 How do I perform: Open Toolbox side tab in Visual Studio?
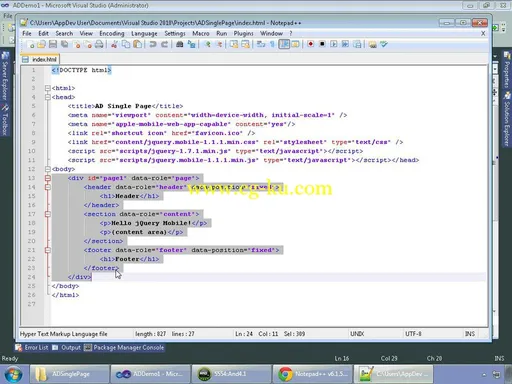click(5, 119)
